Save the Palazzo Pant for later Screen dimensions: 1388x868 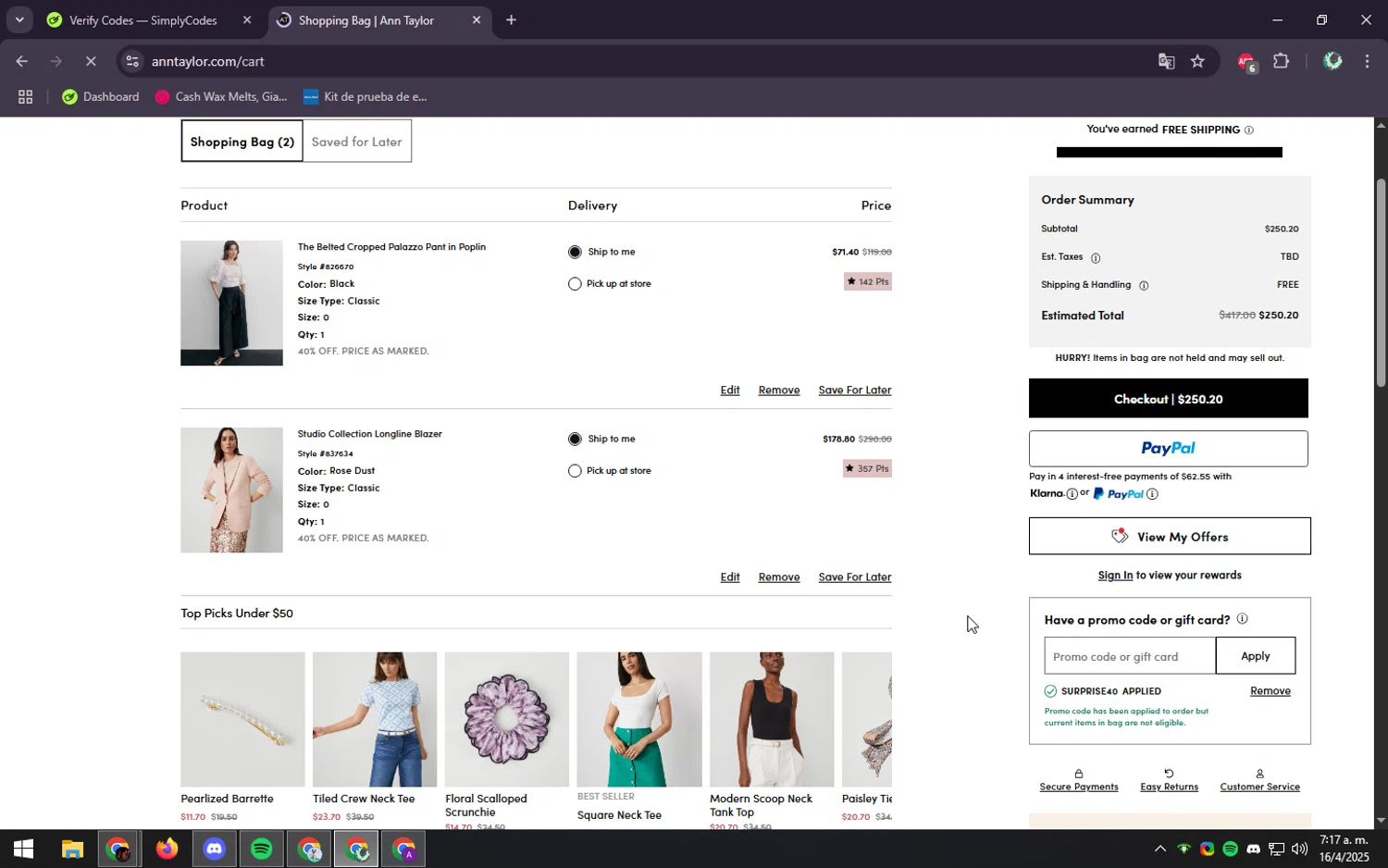[x=855, y=391]
